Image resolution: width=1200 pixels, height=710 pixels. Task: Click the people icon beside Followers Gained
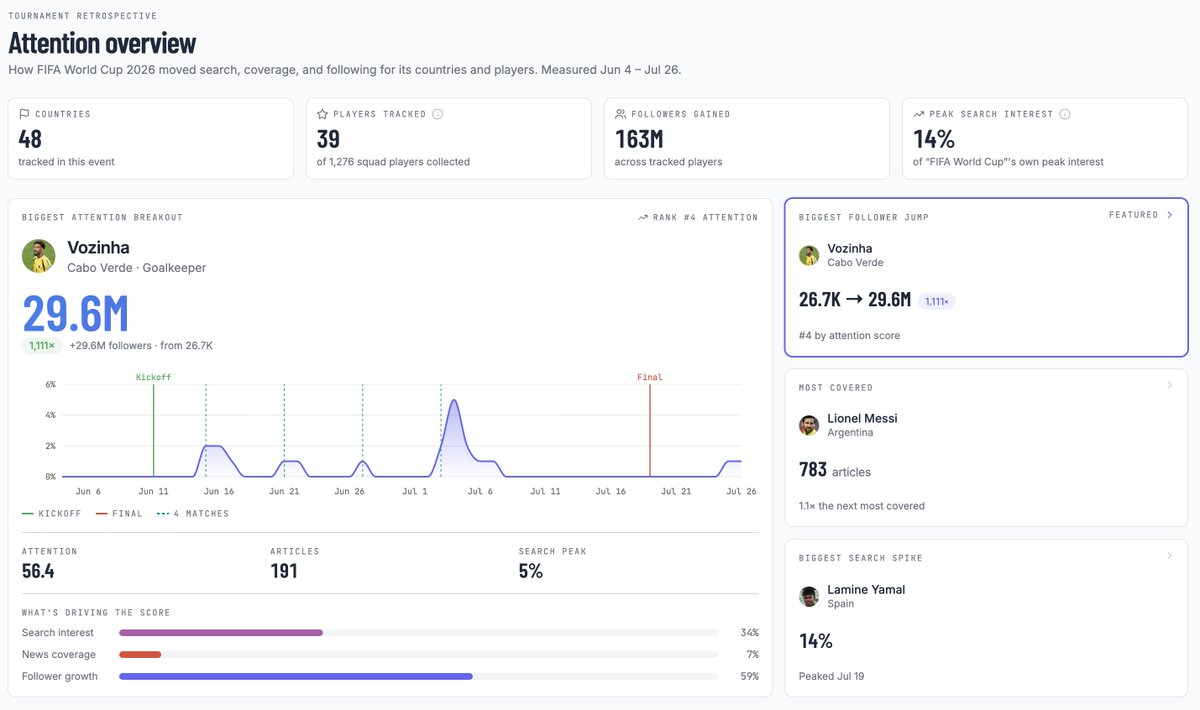[x=621, y=114]
